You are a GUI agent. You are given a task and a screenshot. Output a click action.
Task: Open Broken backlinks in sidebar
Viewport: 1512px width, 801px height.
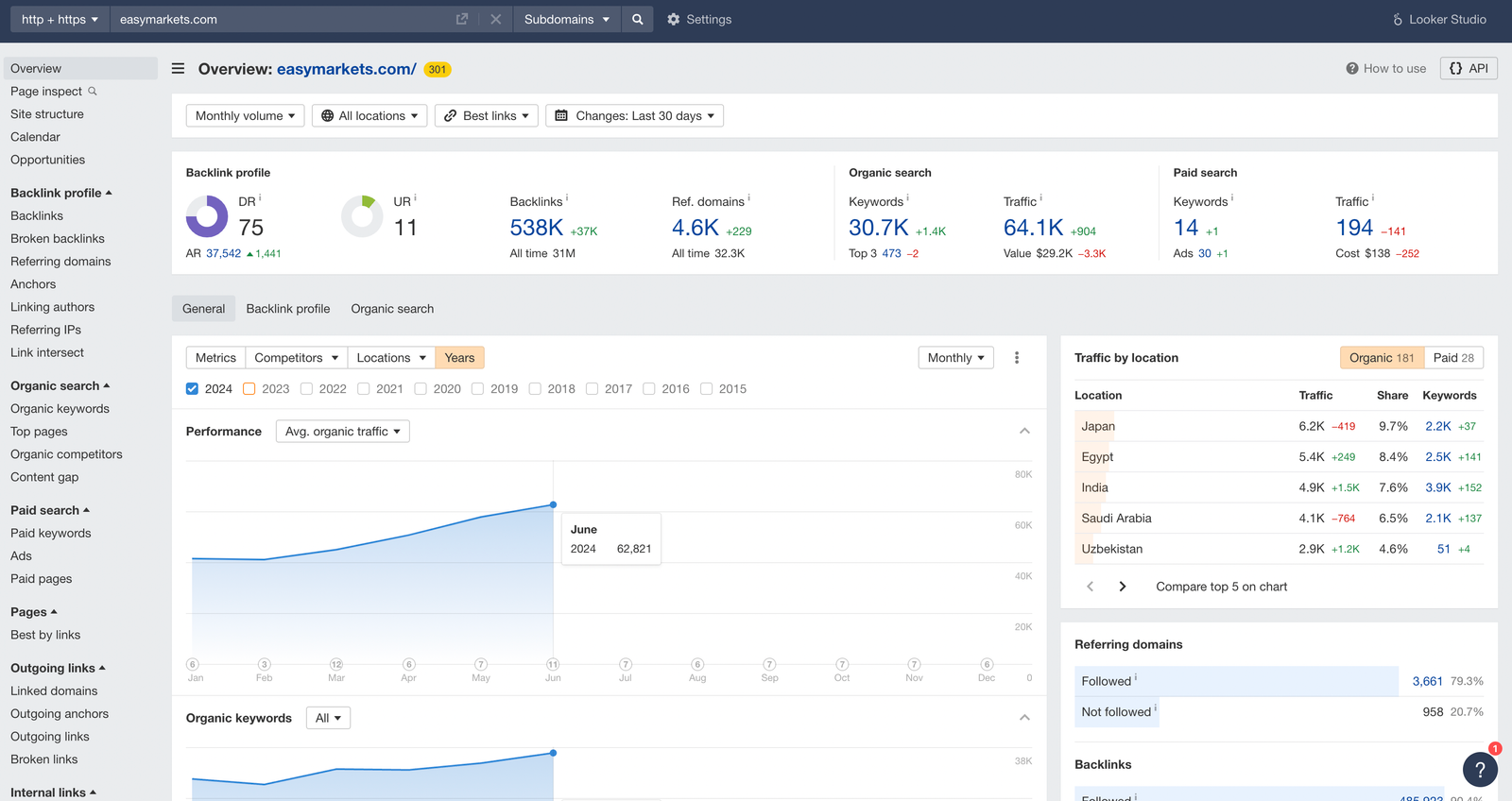click(58, 239)
